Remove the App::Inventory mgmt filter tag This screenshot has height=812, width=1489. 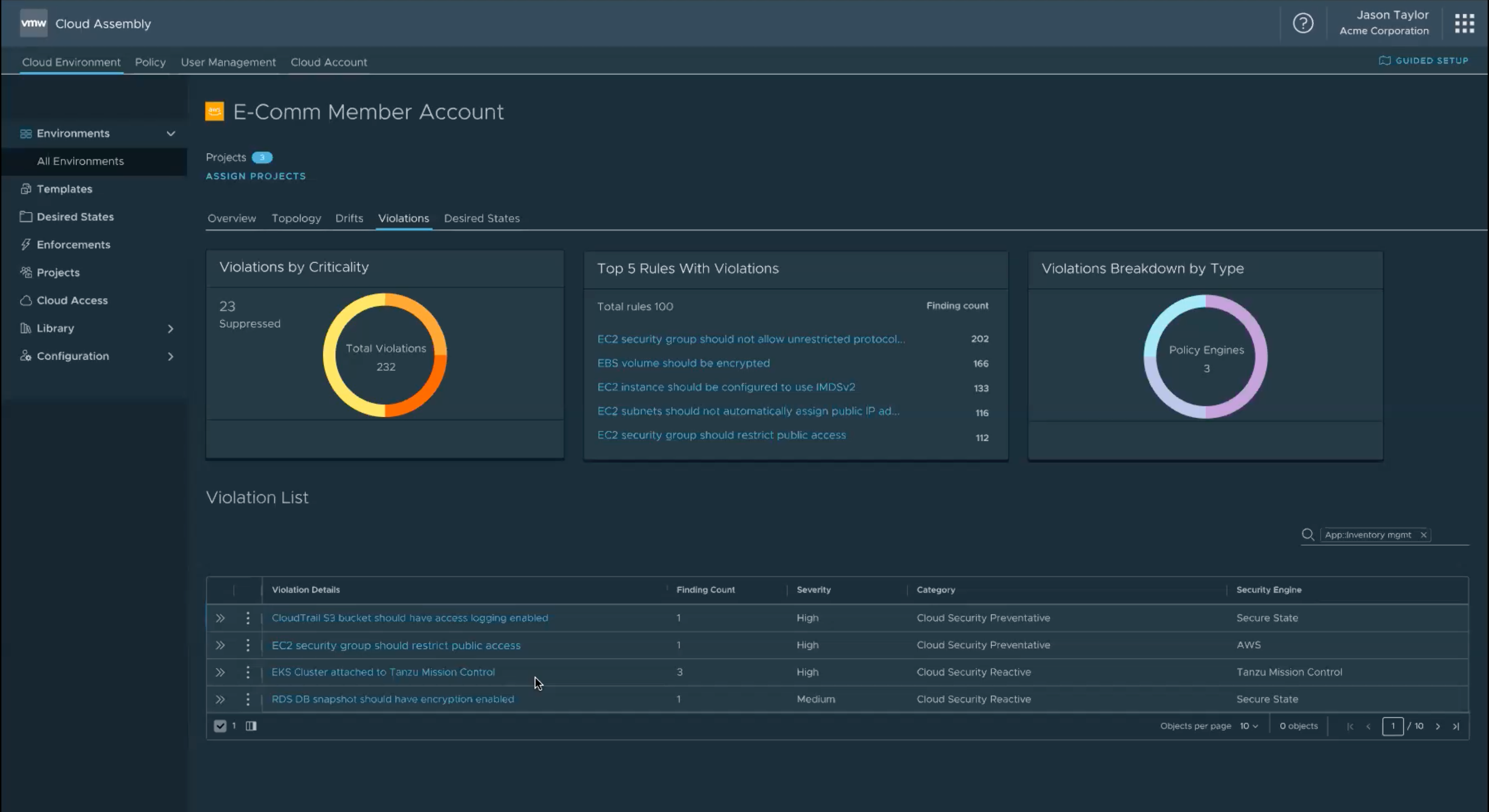(x=1424, y=535)
